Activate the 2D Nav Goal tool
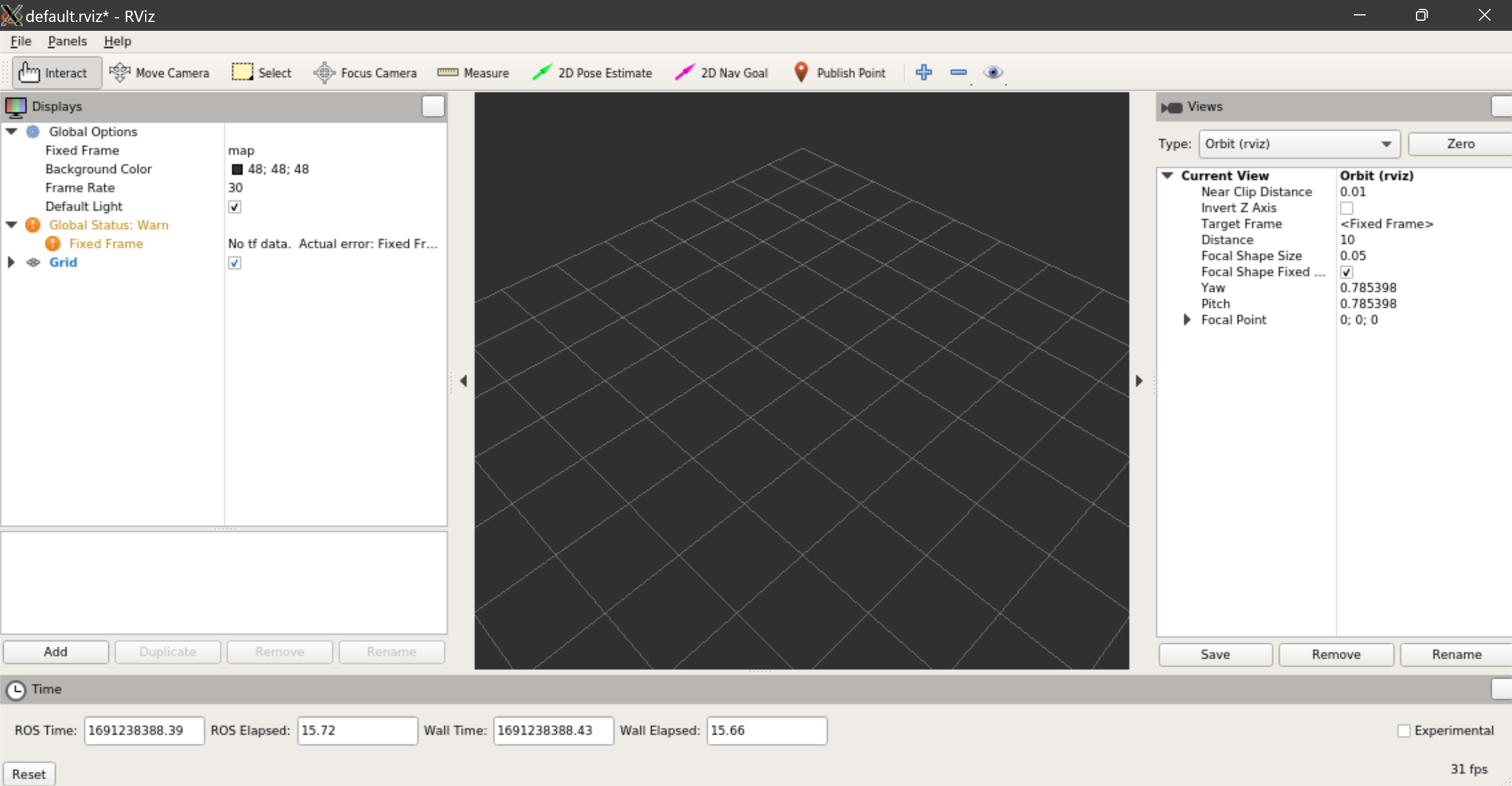The width and height of the screenshot is (1512, 786). point(721,73)
